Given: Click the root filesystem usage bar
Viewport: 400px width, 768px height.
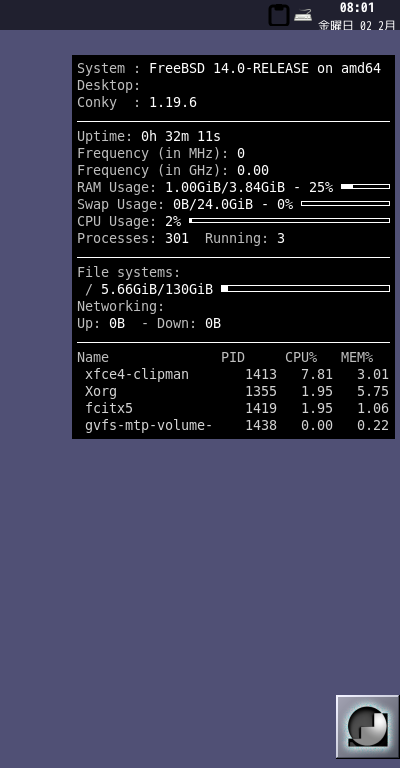Looking at the screenshot, I should coord(306,288).
